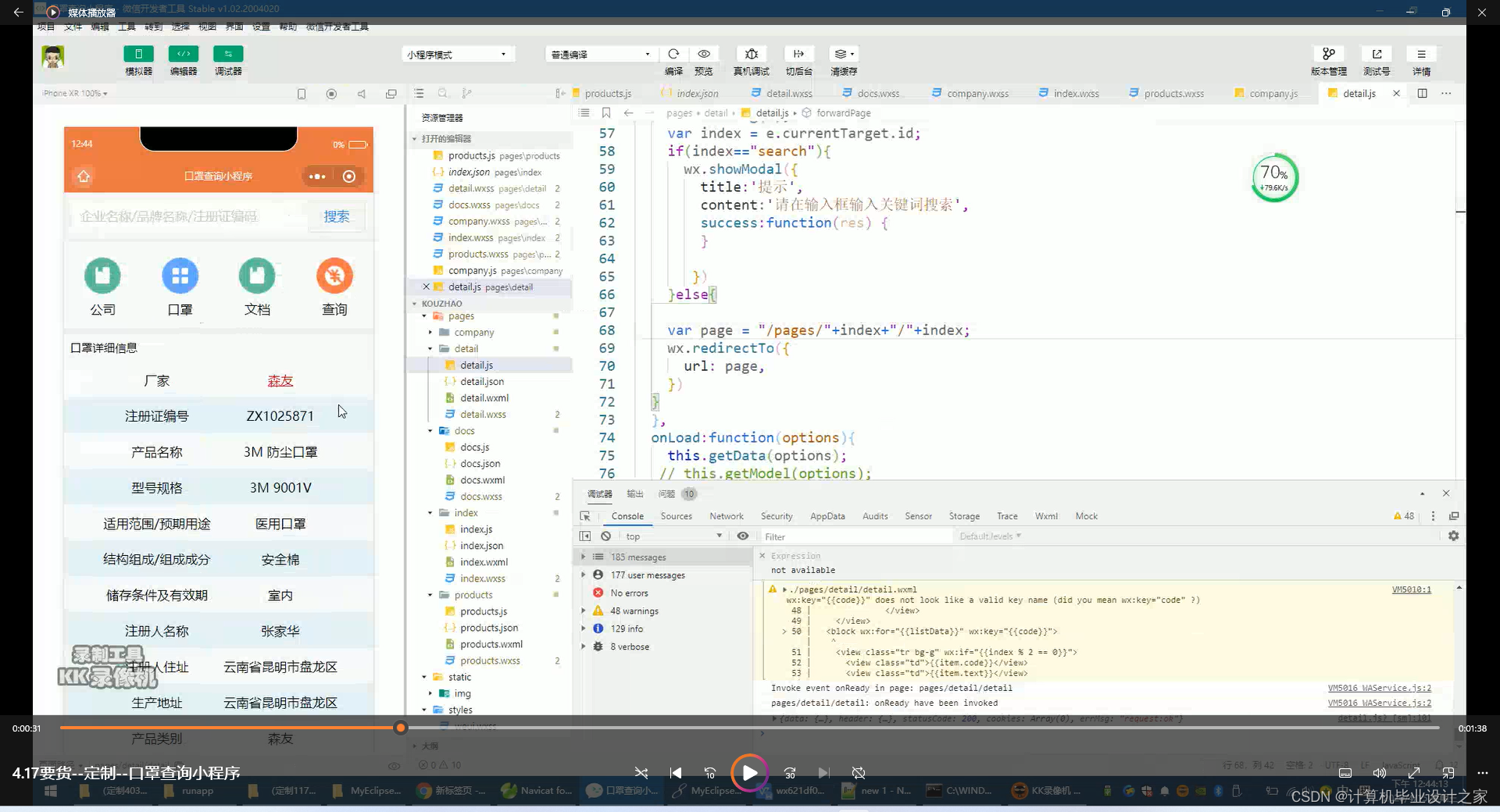Click the 搜索 search button in simulator
The image size is (1500, 812).
337,216
